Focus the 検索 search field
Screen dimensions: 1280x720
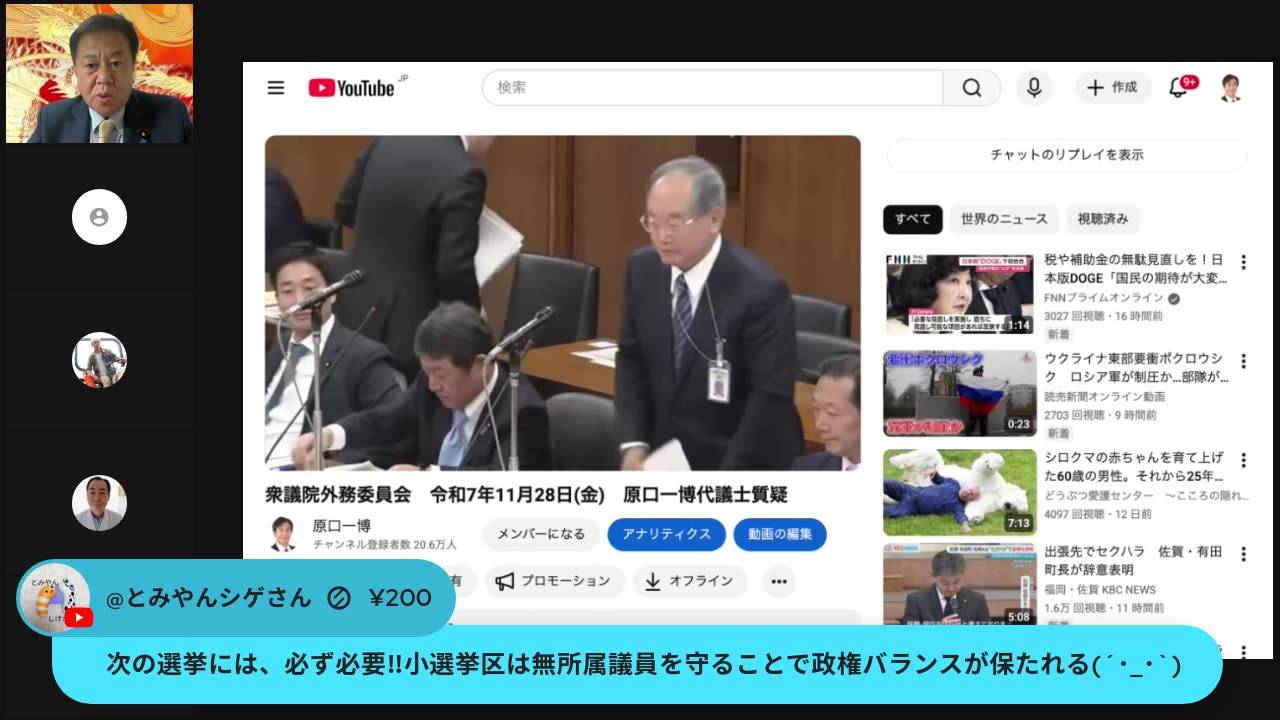[712, 88]
